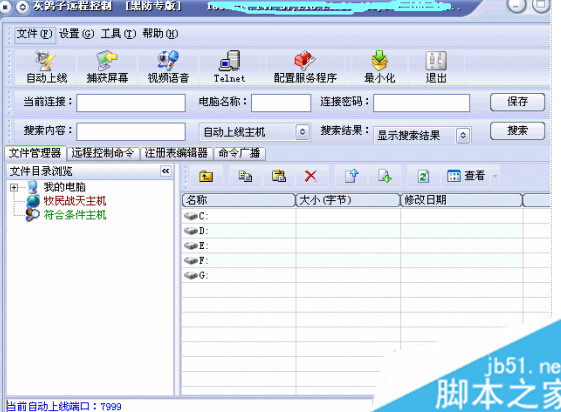Image resolution: width=561 pixels, height=412 pixels.
Task: Click the 保存 button
Action: (x=517, y=102)
